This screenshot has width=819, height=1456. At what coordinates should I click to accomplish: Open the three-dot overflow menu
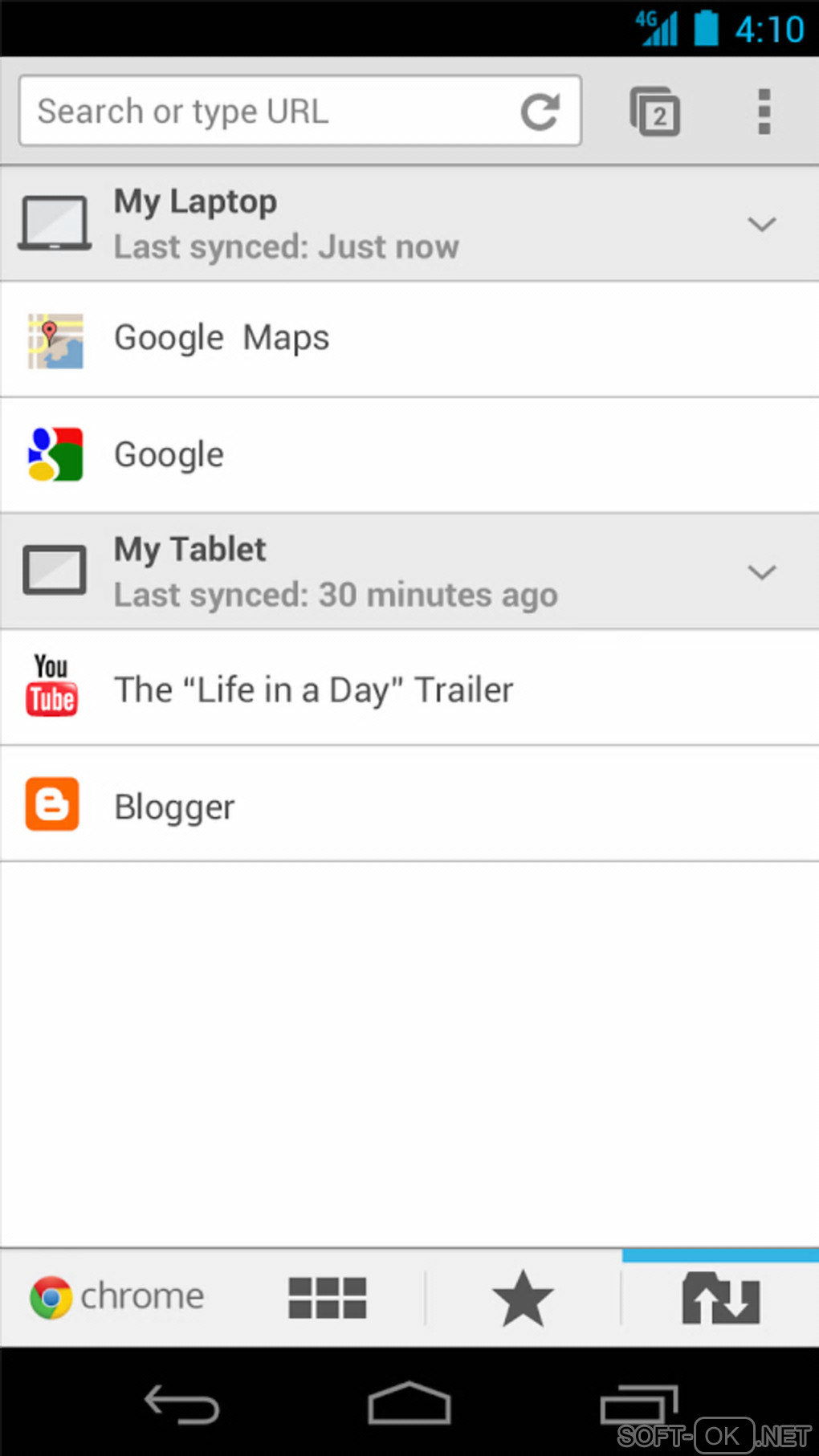tap(764, 112)
